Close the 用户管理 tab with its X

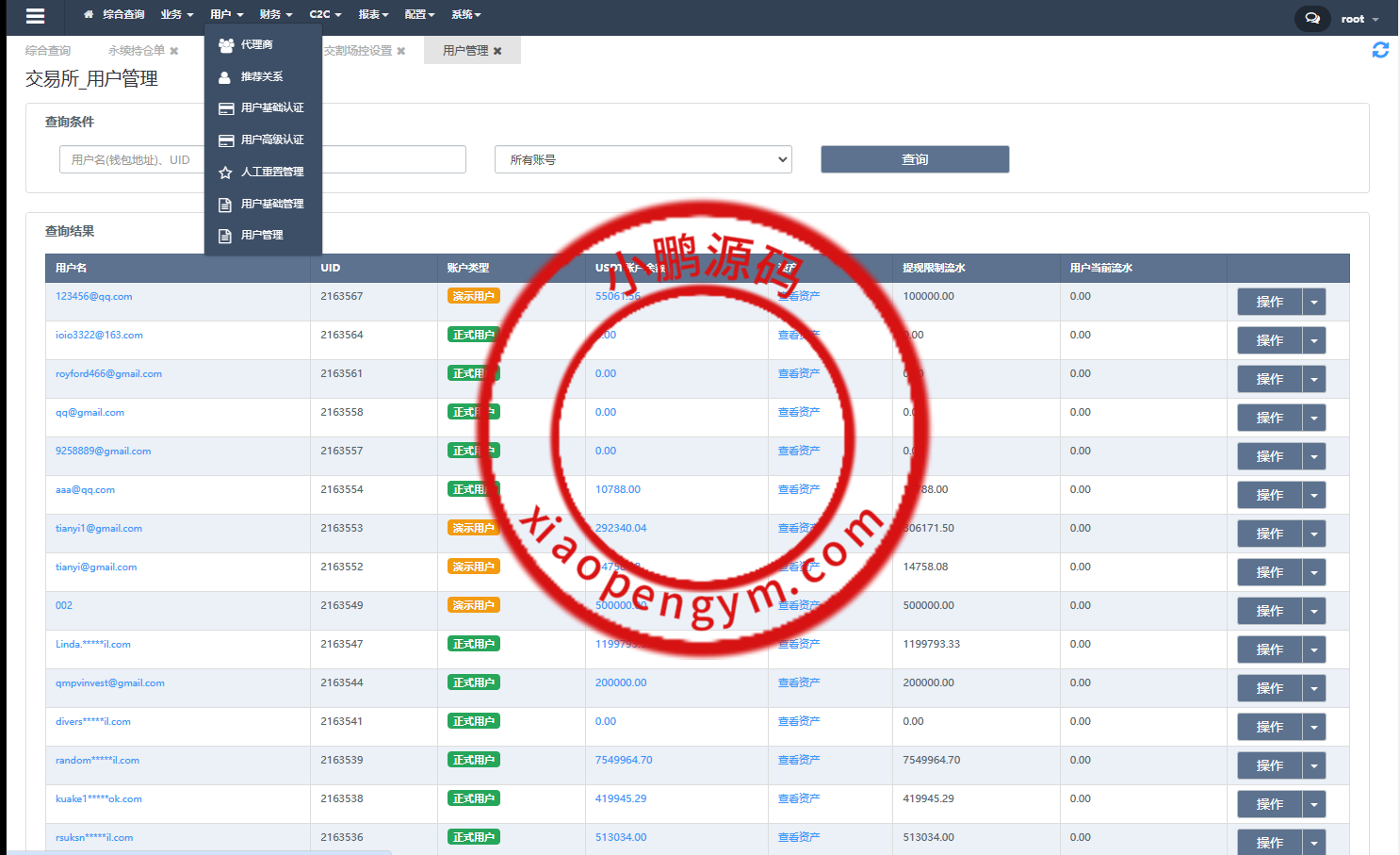497,51
